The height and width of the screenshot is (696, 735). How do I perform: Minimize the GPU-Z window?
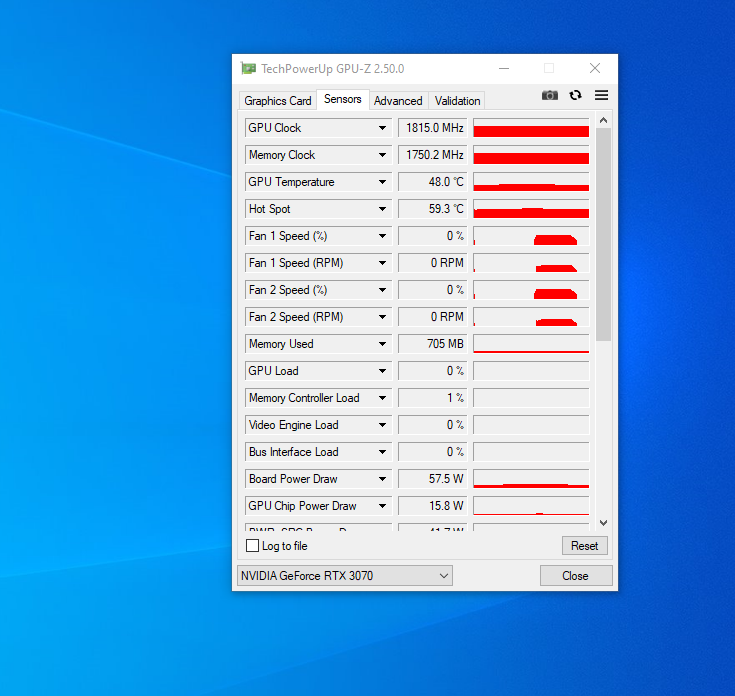pos(504,68)
